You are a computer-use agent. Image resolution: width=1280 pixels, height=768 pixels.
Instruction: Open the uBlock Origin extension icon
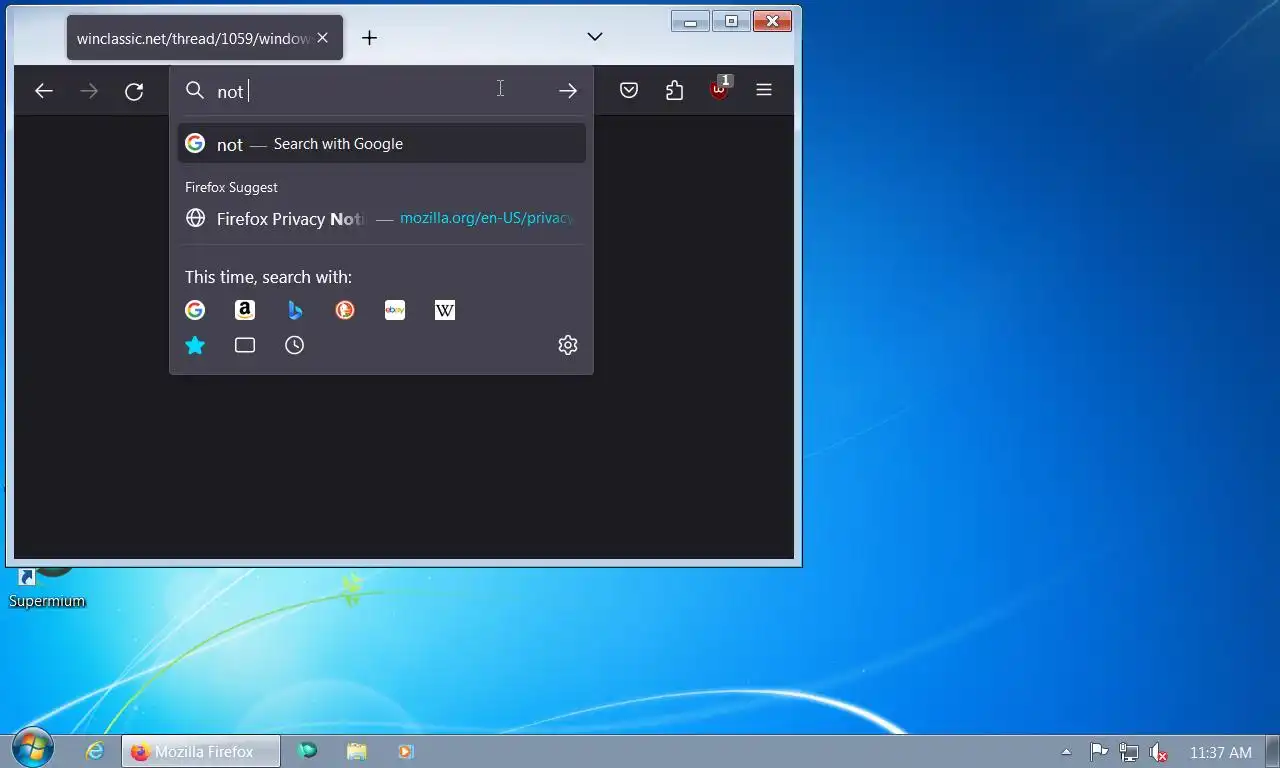click(720, 89)
